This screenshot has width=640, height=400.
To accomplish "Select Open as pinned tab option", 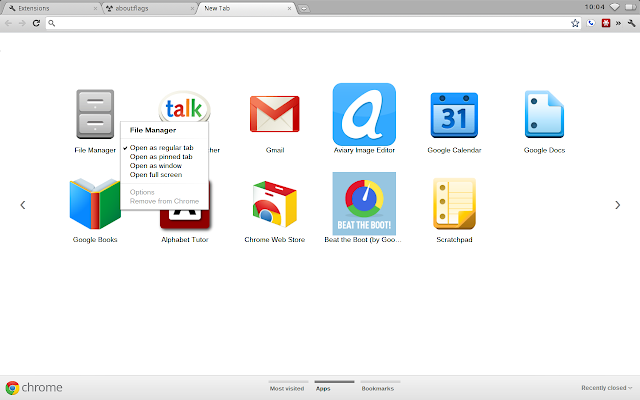I will [x=161, y=157].
